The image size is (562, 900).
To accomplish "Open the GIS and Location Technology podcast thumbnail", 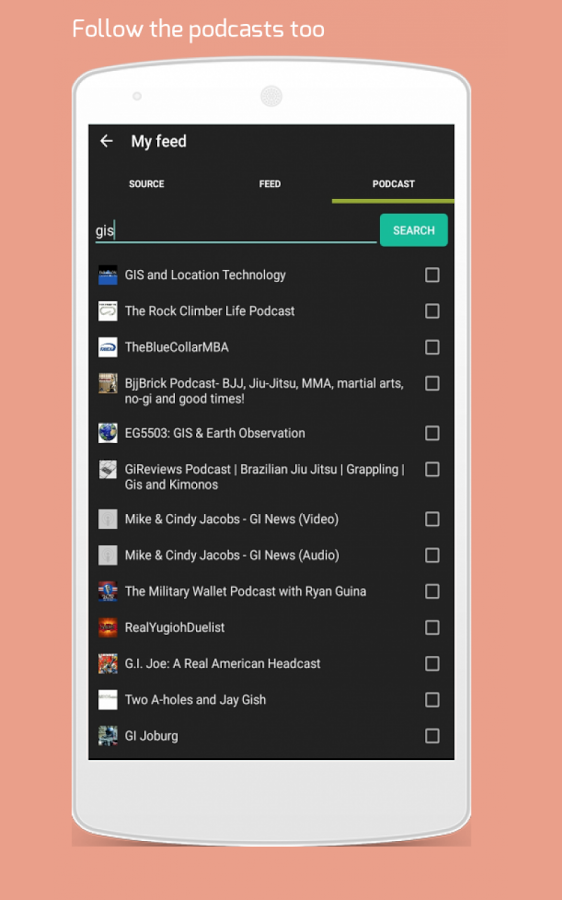I will [108, 275].
